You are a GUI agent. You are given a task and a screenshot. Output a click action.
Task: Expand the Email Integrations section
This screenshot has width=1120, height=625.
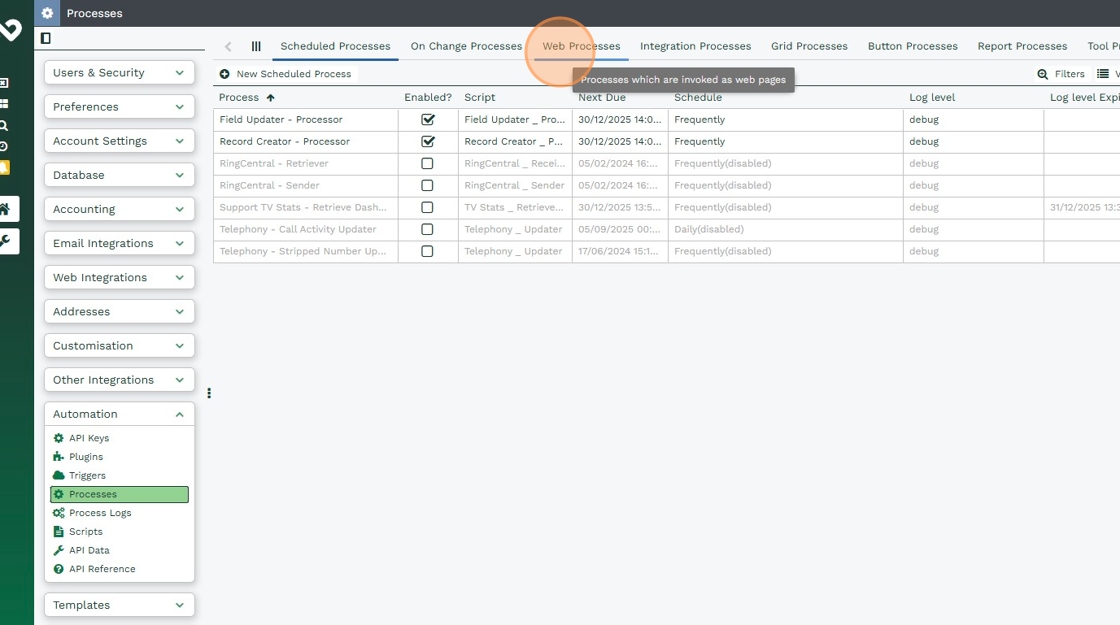119,243
